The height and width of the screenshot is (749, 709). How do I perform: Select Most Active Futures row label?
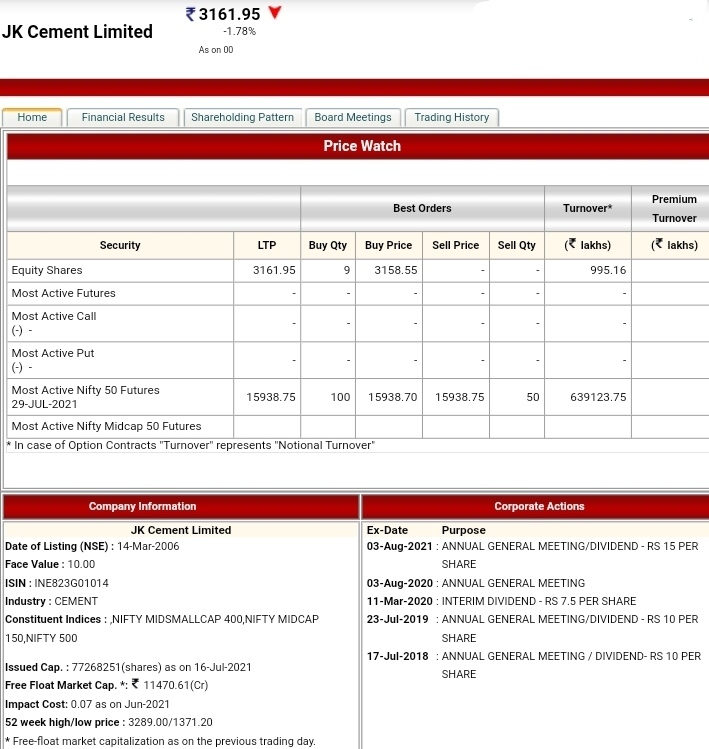(x=64, y=293)
